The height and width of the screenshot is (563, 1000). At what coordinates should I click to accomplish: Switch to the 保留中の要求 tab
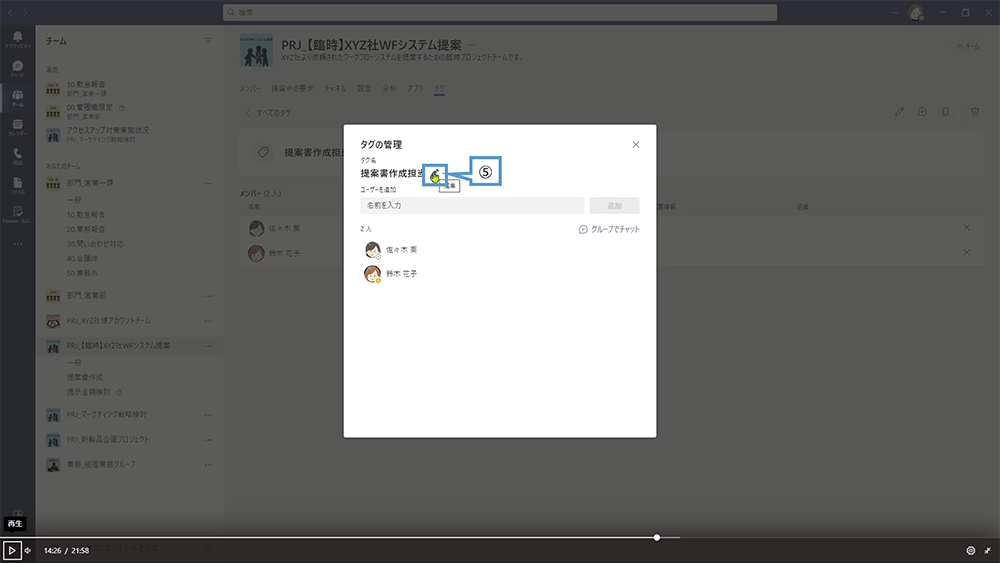[292, 89]
